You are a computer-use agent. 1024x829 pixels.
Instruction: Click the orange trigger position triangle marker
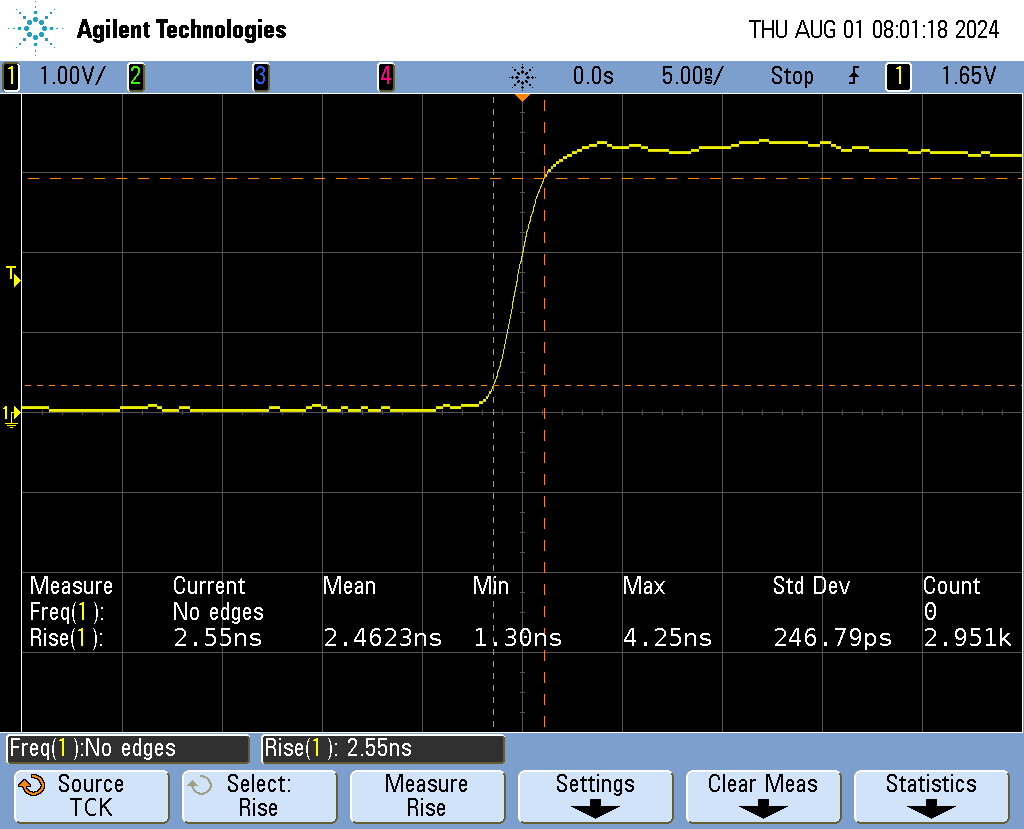(521, 97)
